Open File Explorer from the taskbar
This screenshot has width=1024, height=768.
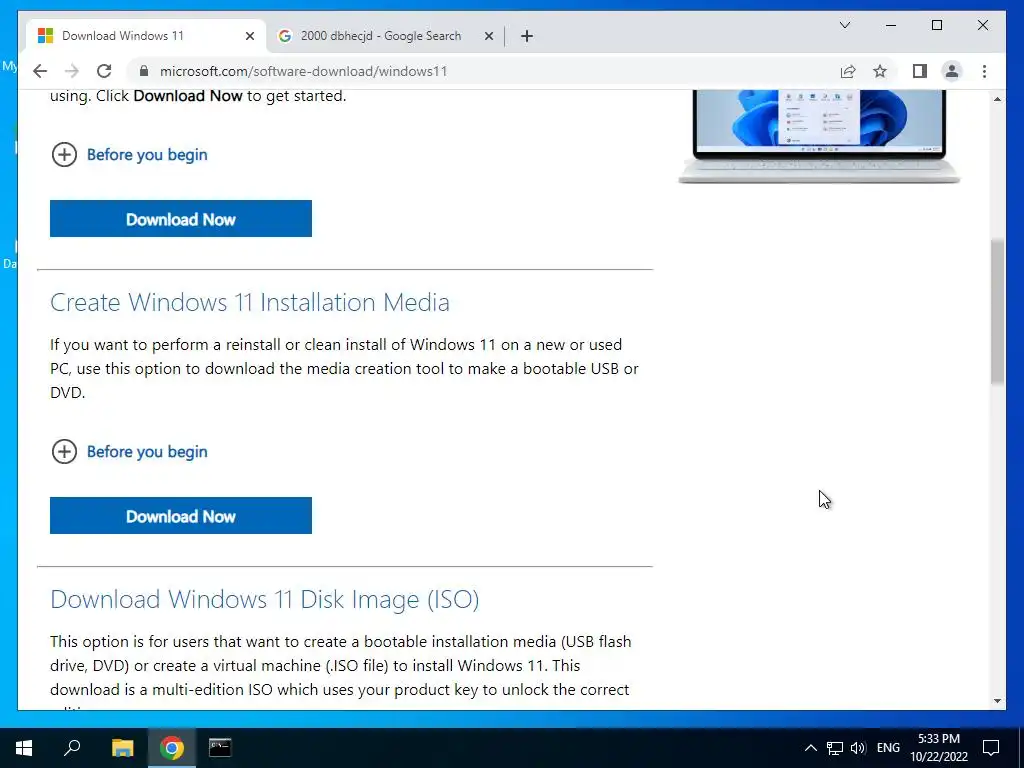click(x=122, y=748)
